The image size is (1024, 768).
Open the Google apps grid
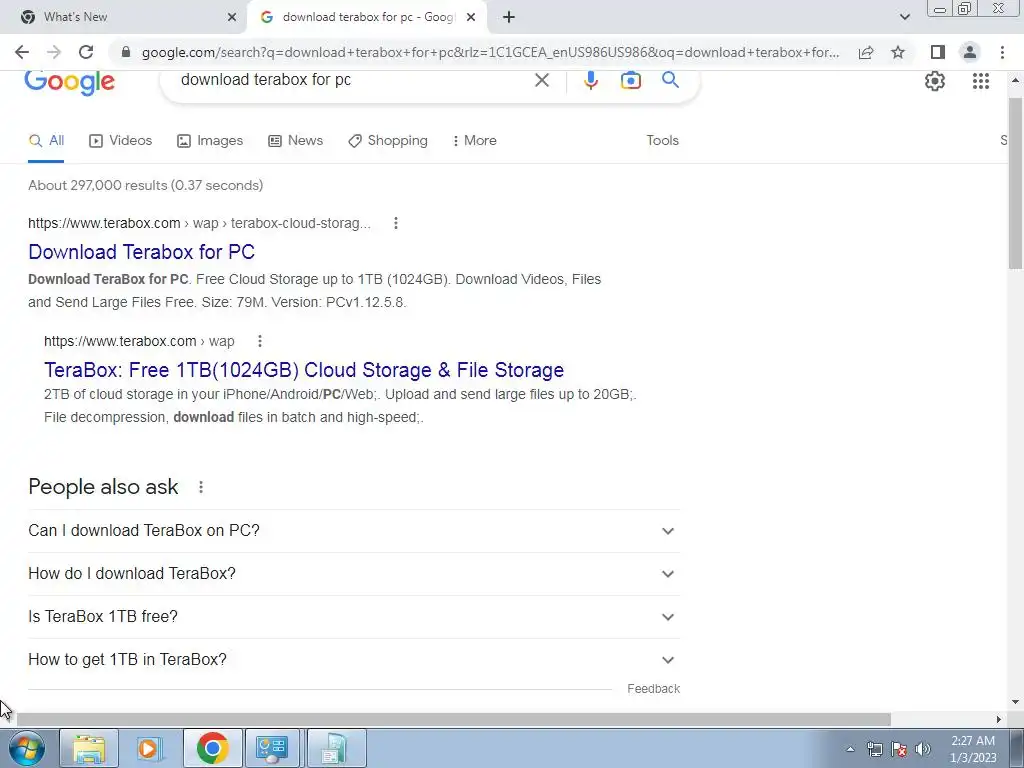tap(980, 81)
